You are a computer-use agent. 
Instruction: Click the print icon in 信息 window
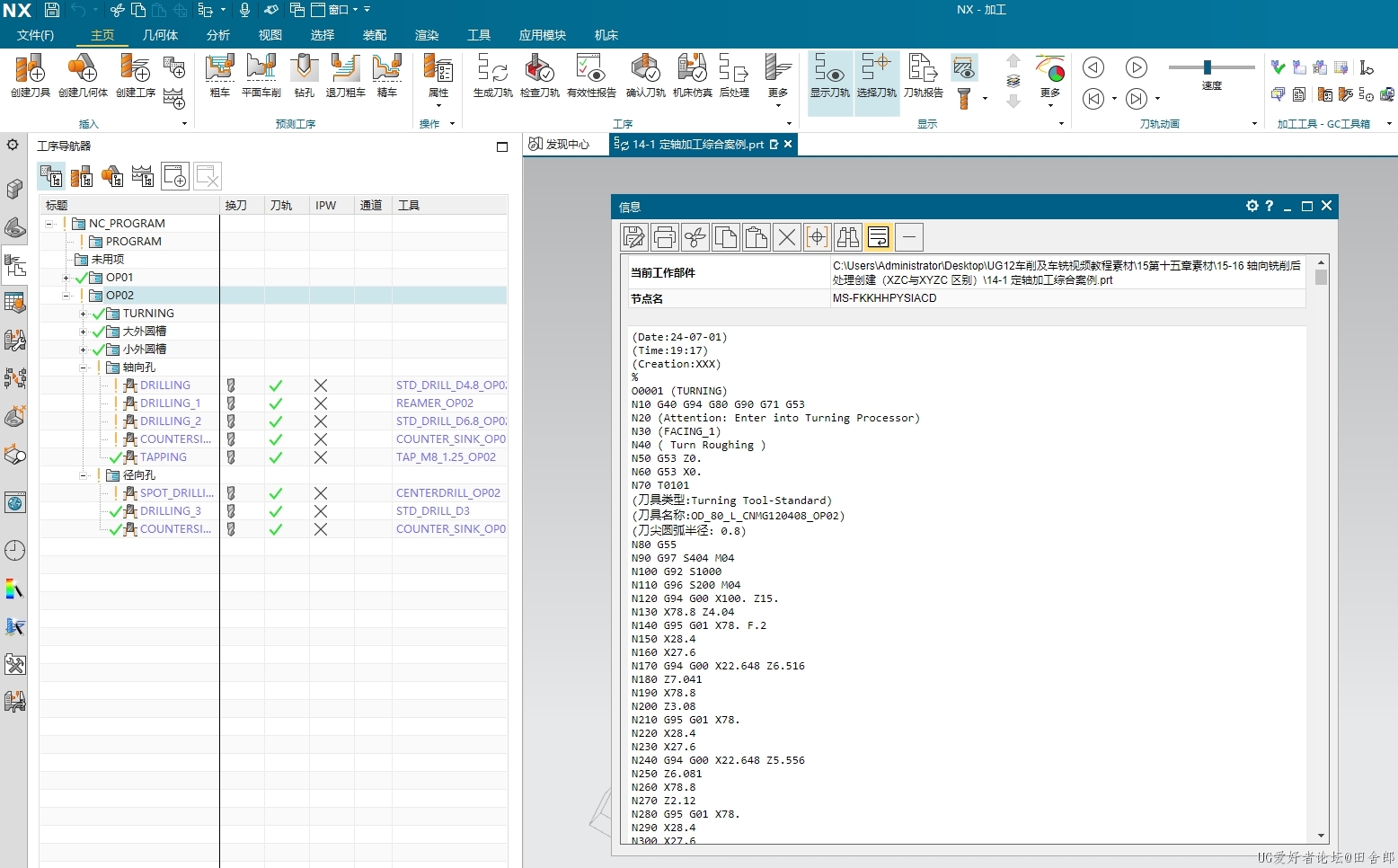(x=665, y=237)
